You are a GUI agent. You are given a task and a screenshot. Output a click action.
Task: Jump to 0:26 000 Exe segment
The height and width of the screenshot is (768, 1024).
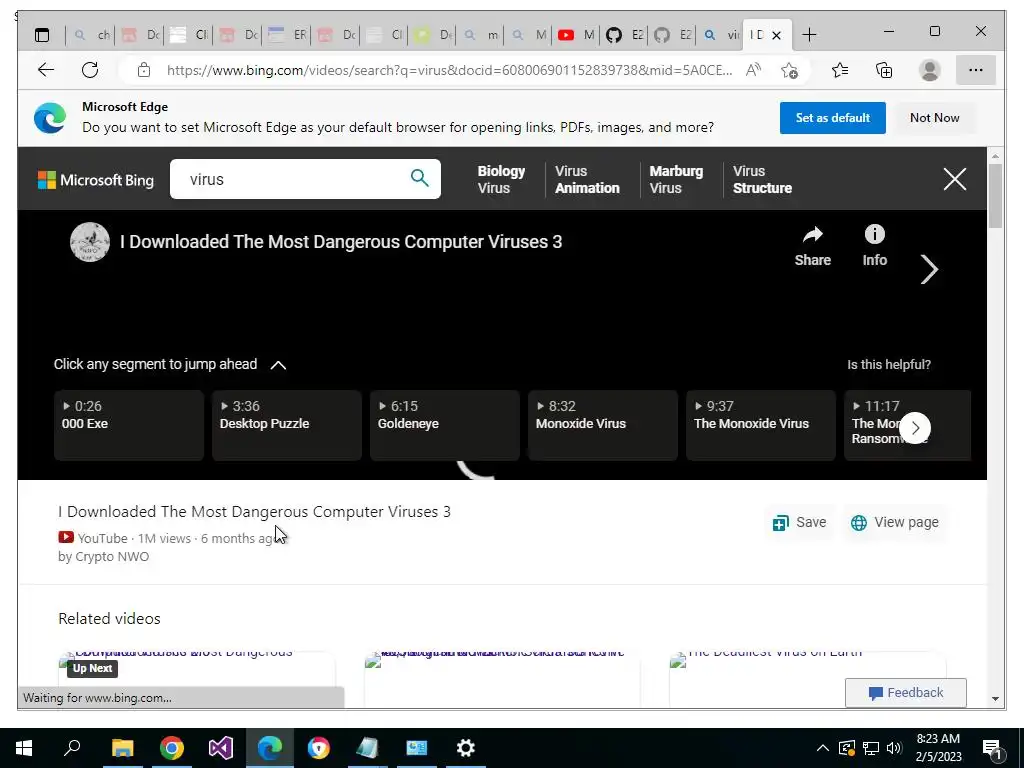point(129,425)
